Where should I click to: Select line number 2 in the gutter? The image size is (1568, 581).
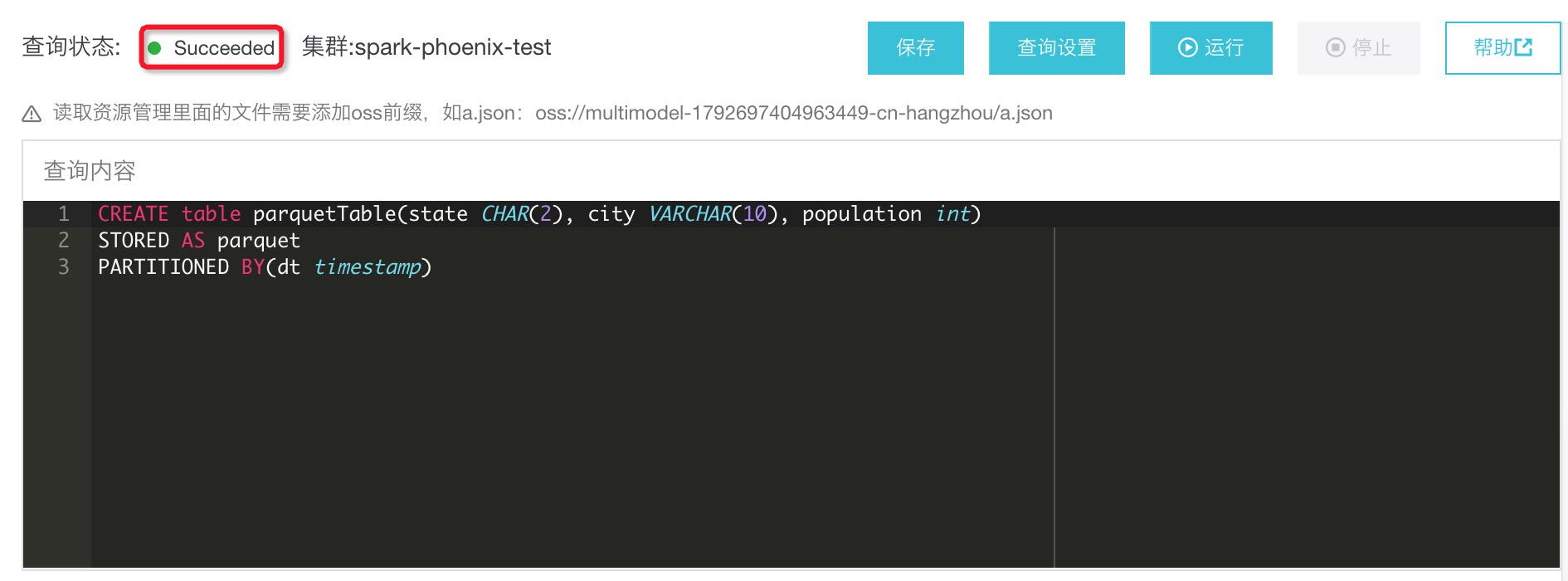pos(63,241)
